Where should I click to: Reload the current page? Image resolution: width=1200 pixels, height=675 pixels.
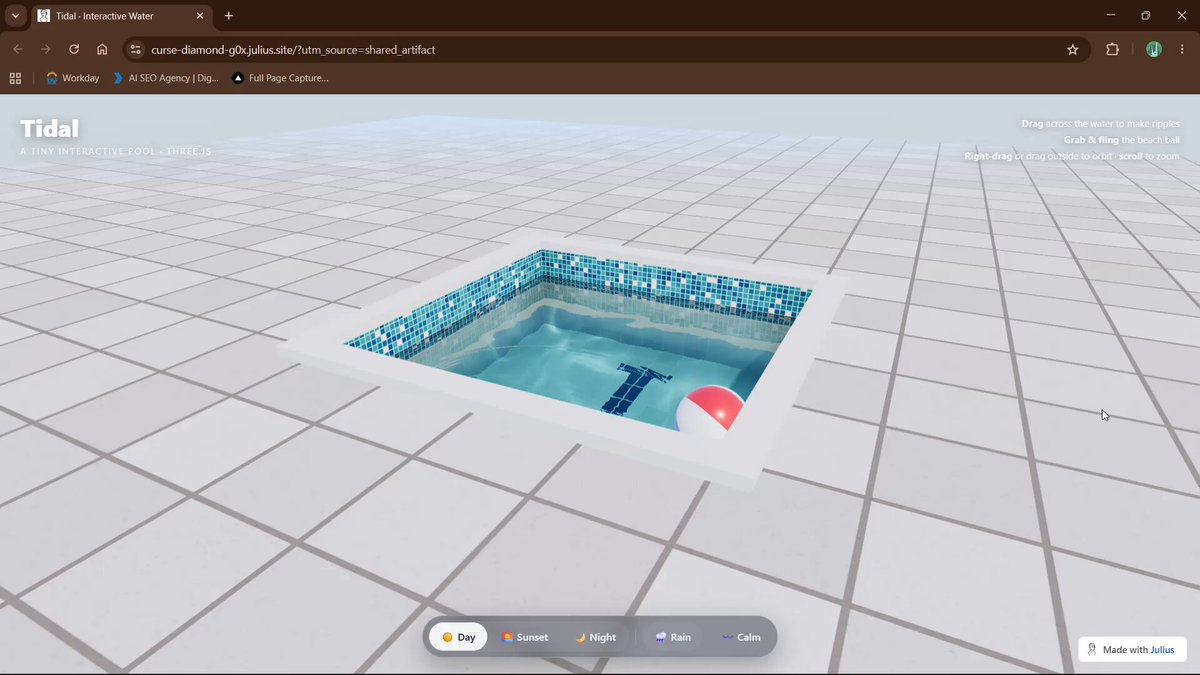coord(74,49)
